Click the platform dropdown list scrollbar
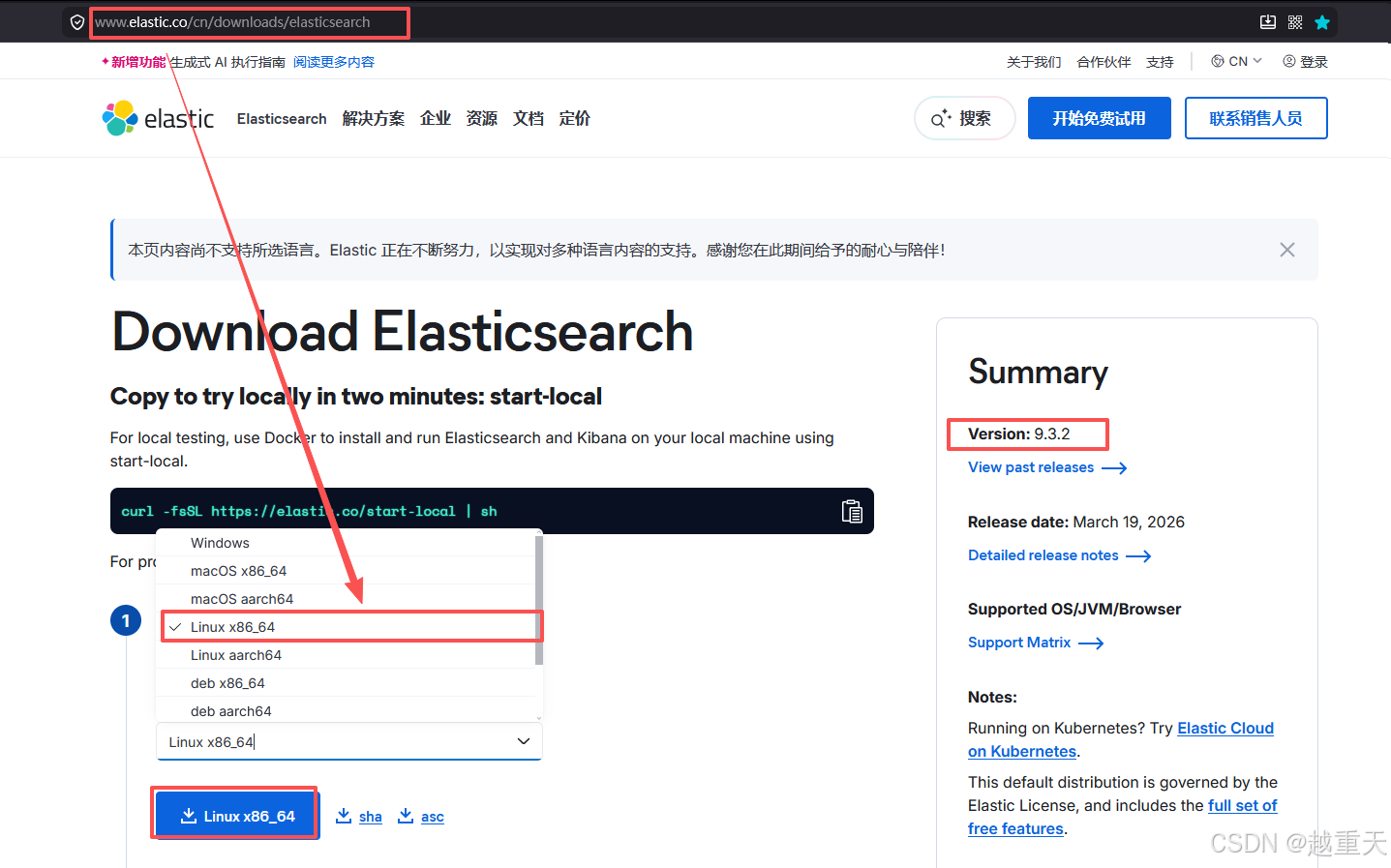 [539, 600]
